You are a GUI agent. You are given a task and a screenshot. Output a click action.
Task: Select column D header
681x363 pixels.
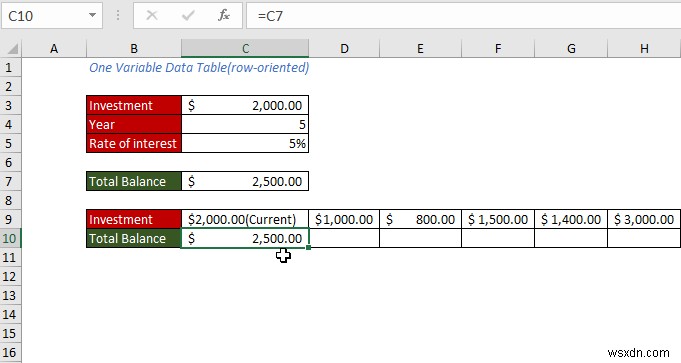tap(344, 49)
